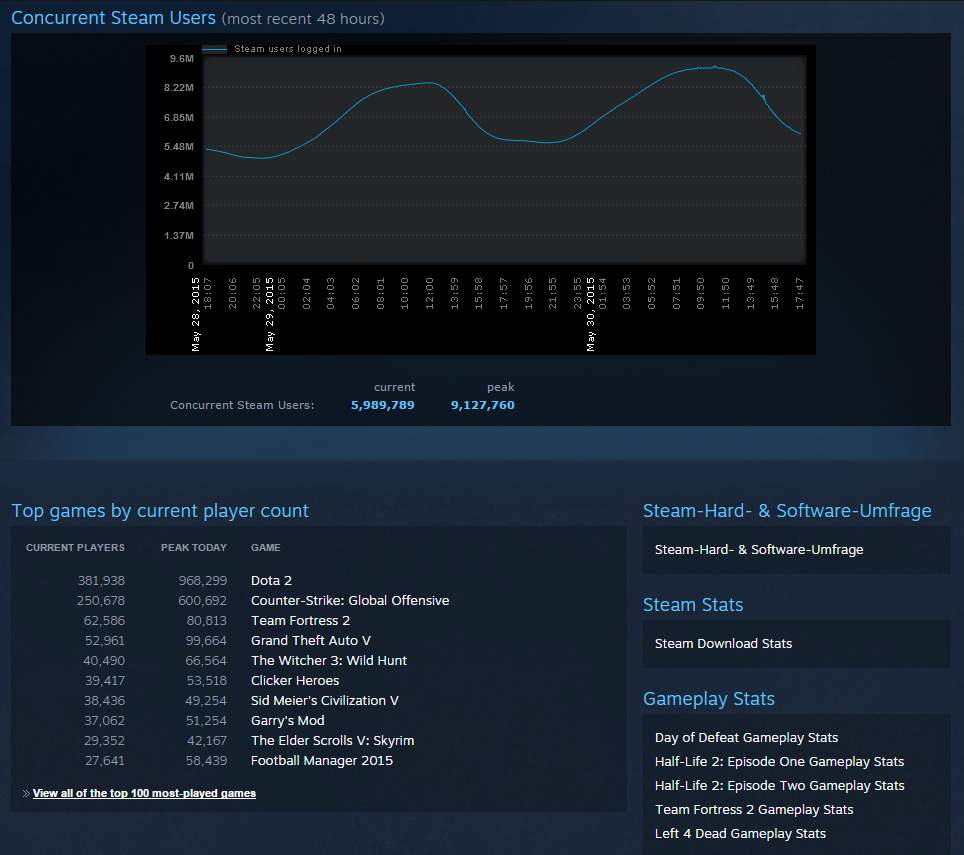Open The Witcher 3: Wild Hunt entry

click(329, 660)
